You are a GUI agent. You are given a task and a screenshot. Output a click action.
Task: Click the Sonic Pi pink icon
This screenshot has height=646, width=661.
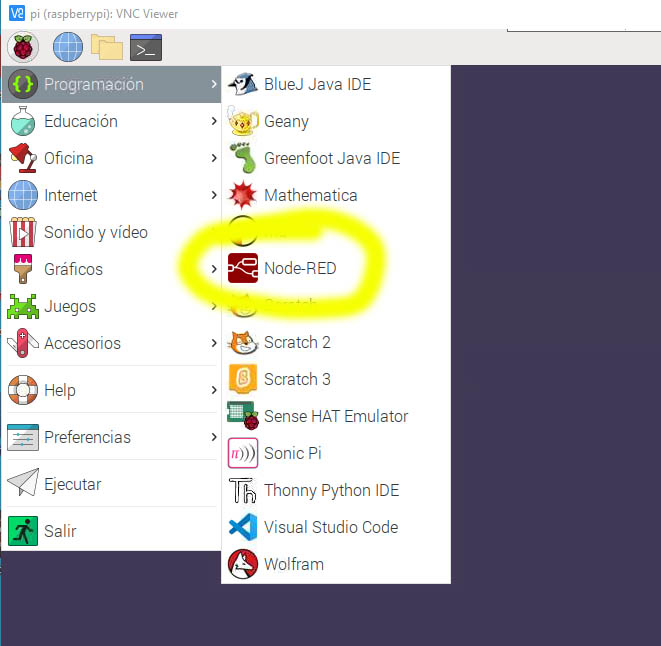(242, 453)
